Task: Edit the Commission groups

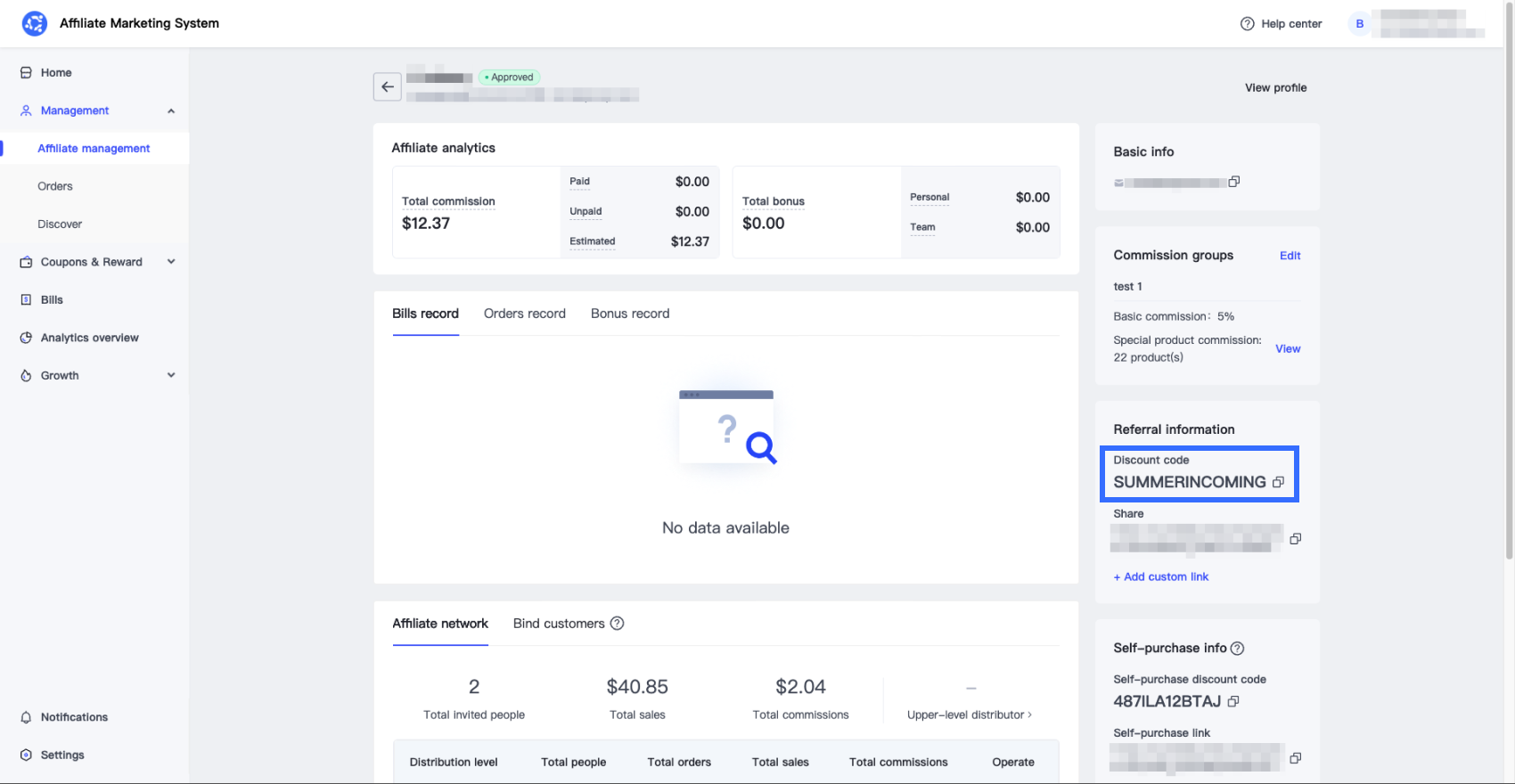Action: tap(1290, 256)
